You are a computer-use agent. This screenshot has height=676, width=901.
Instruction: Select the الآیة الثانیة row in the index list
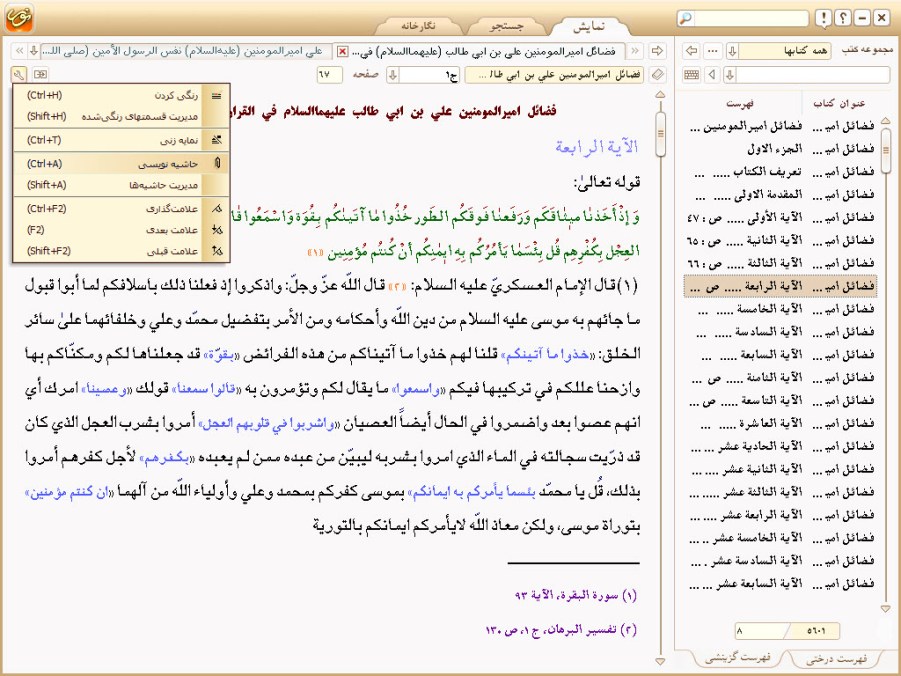780,240
